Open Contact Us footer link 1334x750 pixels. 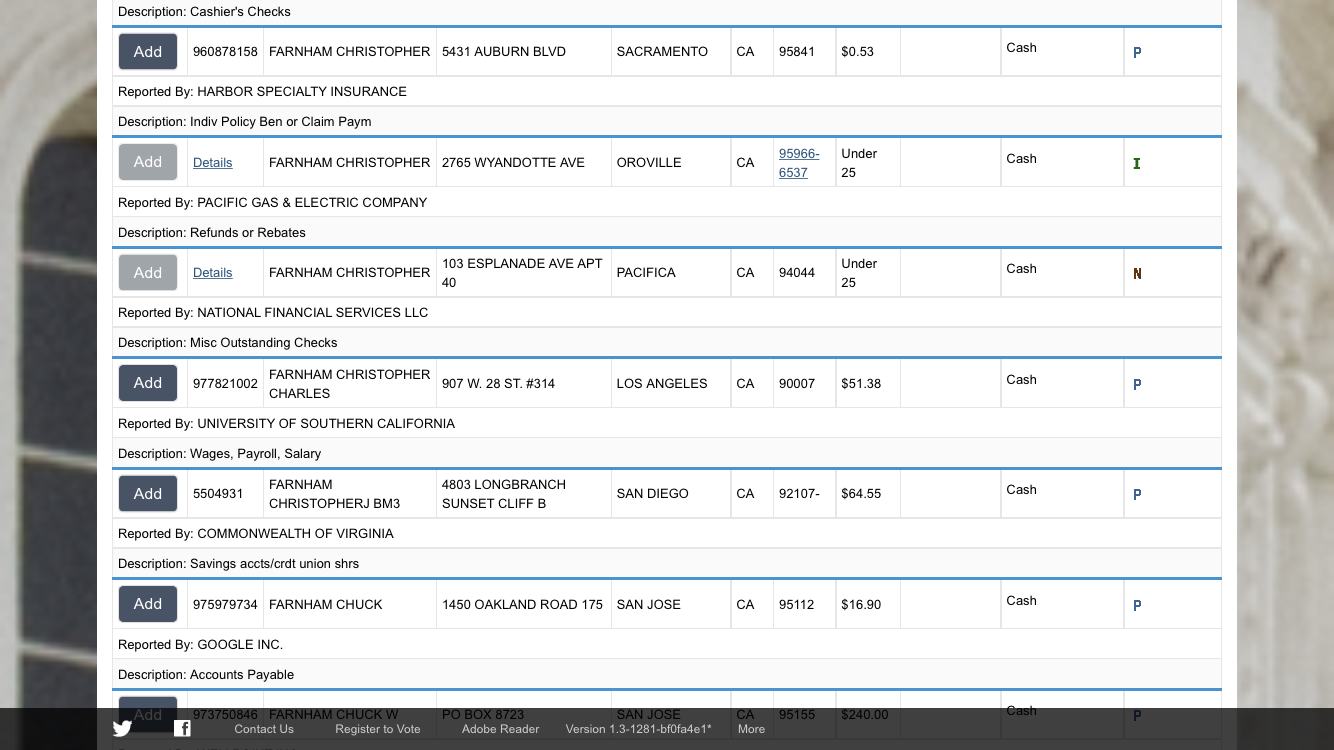click(x=264, y=729)
